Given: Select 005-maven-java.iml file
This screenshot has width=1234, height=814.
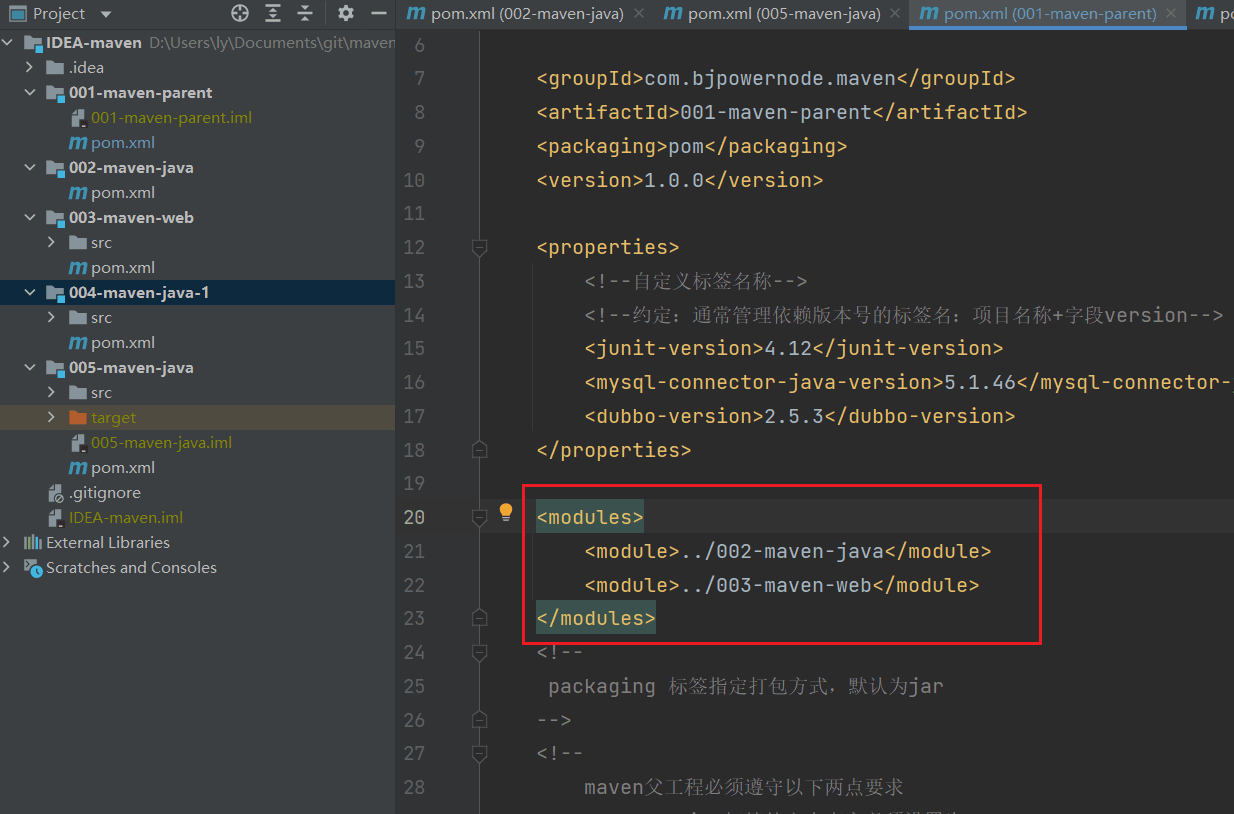Looking at the screenshot, I should click(161, 443).
